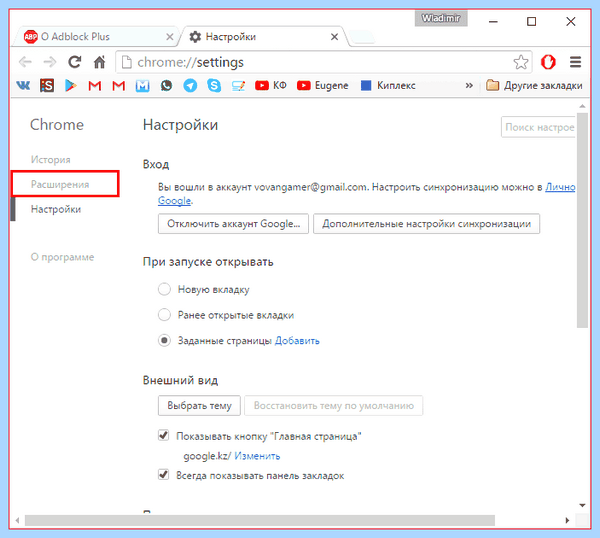The image size is (600, 538).
Task: Open История in sidebar
Action: pyautogui.click(x=51, y=160)
